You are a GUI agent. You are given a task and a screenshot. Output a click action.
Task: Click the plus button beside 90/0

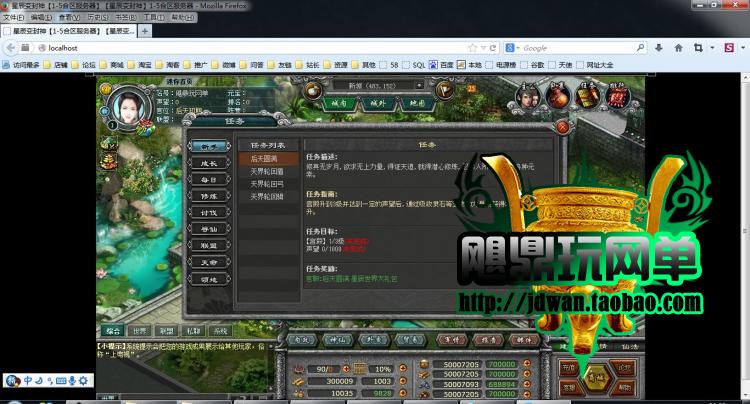(x=346, y=369)
